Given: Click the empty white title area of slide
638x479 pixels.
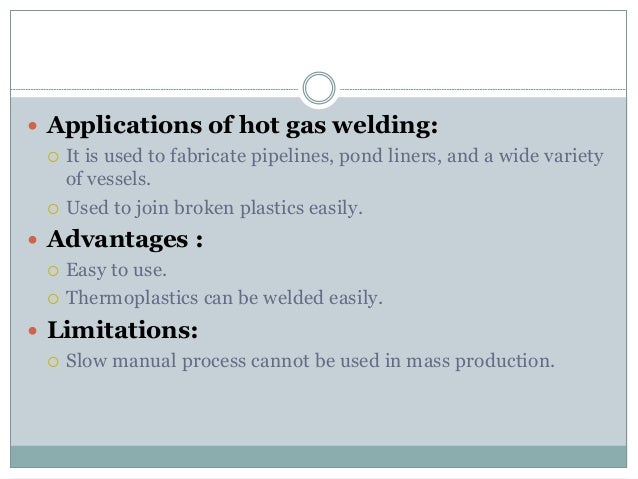Looking at the screenshot, I should (319, 43).
